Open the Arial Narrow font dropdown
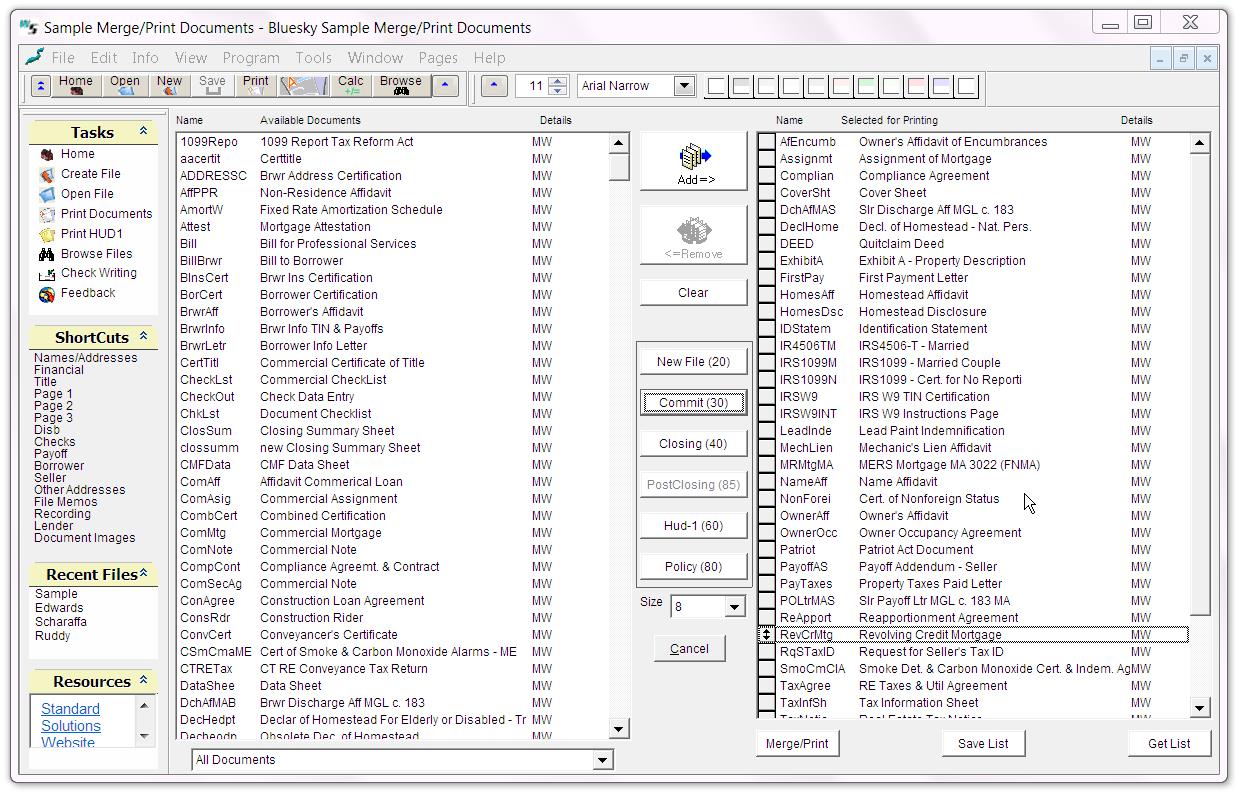This screenshot has height=792, width=1236. 685,86
